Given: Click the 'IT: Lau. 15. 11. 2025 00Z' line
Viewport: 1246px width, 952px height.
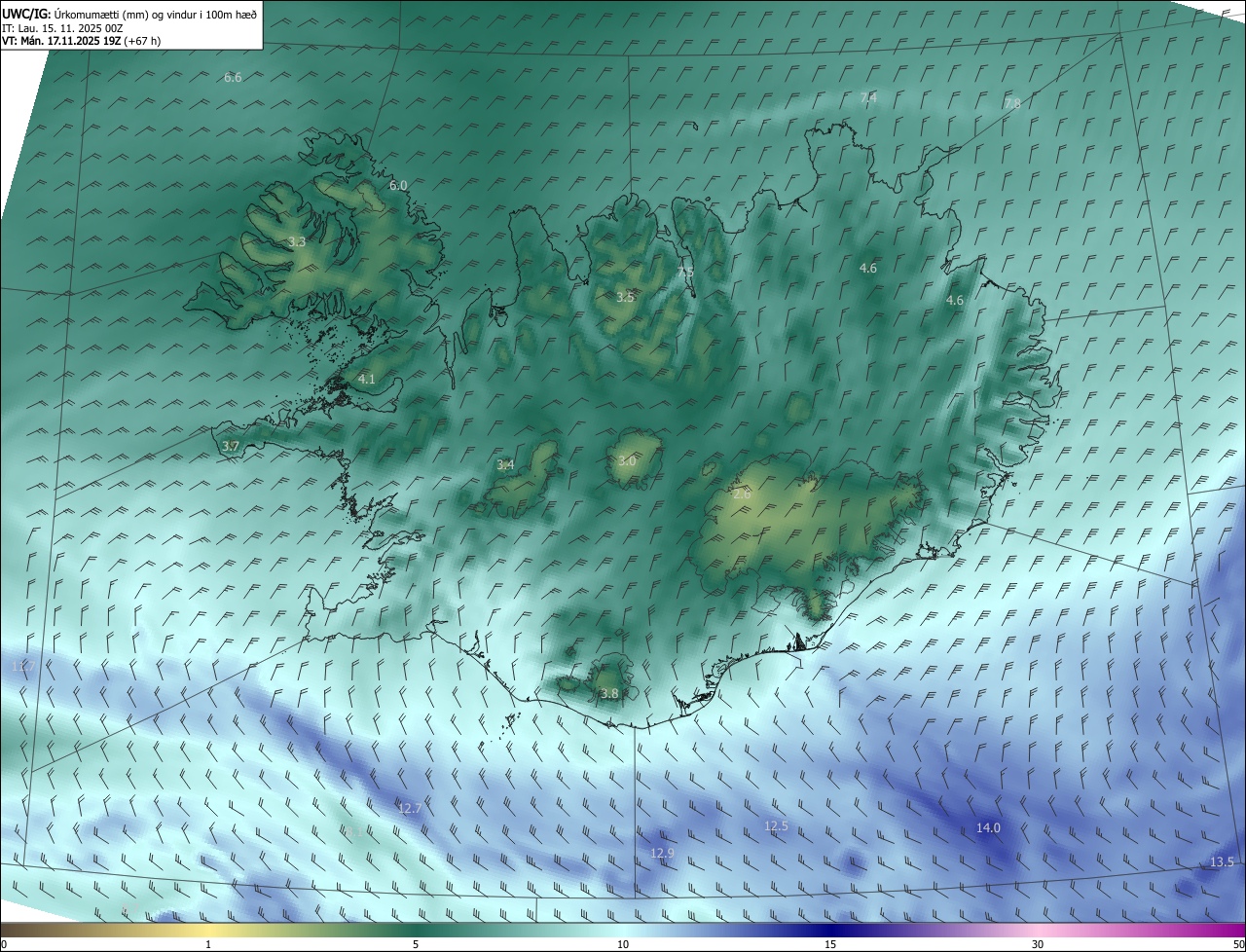Looking at the screenshot, I should (62, 28).
